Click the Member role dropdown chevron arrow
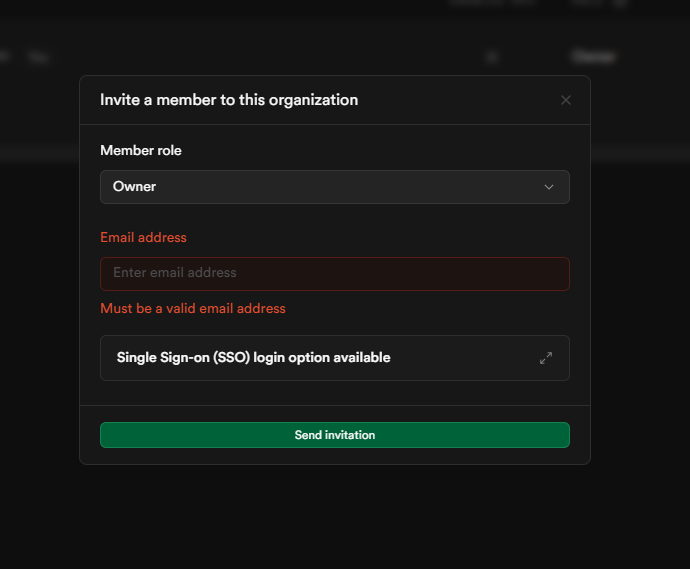 548,187
